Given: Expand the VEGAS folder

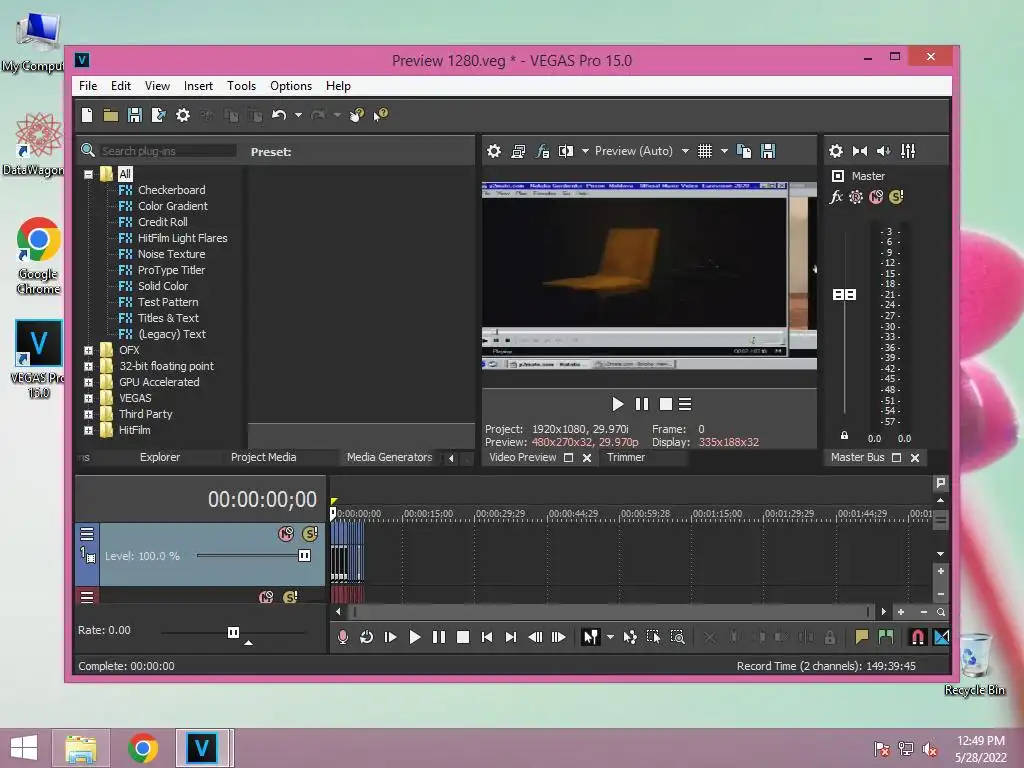Looking at the screenshot, I should [x=88, y=398].
